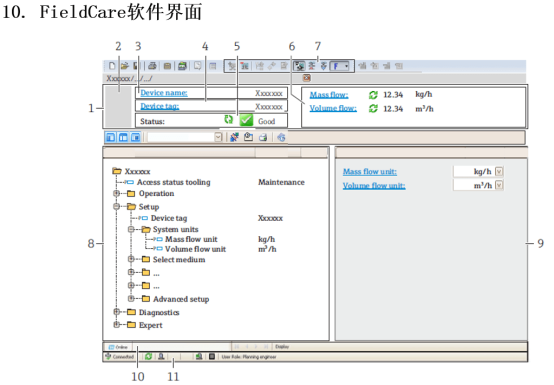Click the black square icon in status bar
Screen dimensions: 554x385
212,356
